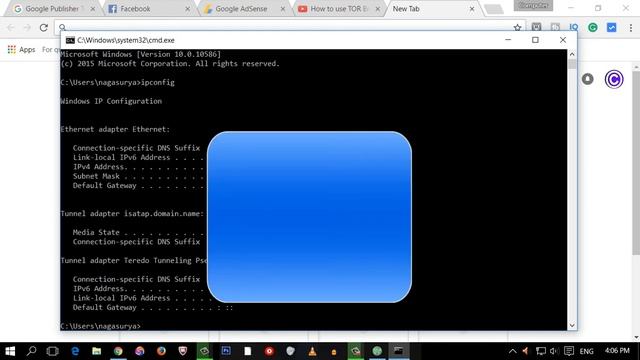Minimize the cmd.exe window
Image resolution: width=640 pixels, height=360 pixels.
[x=508, y=40]
